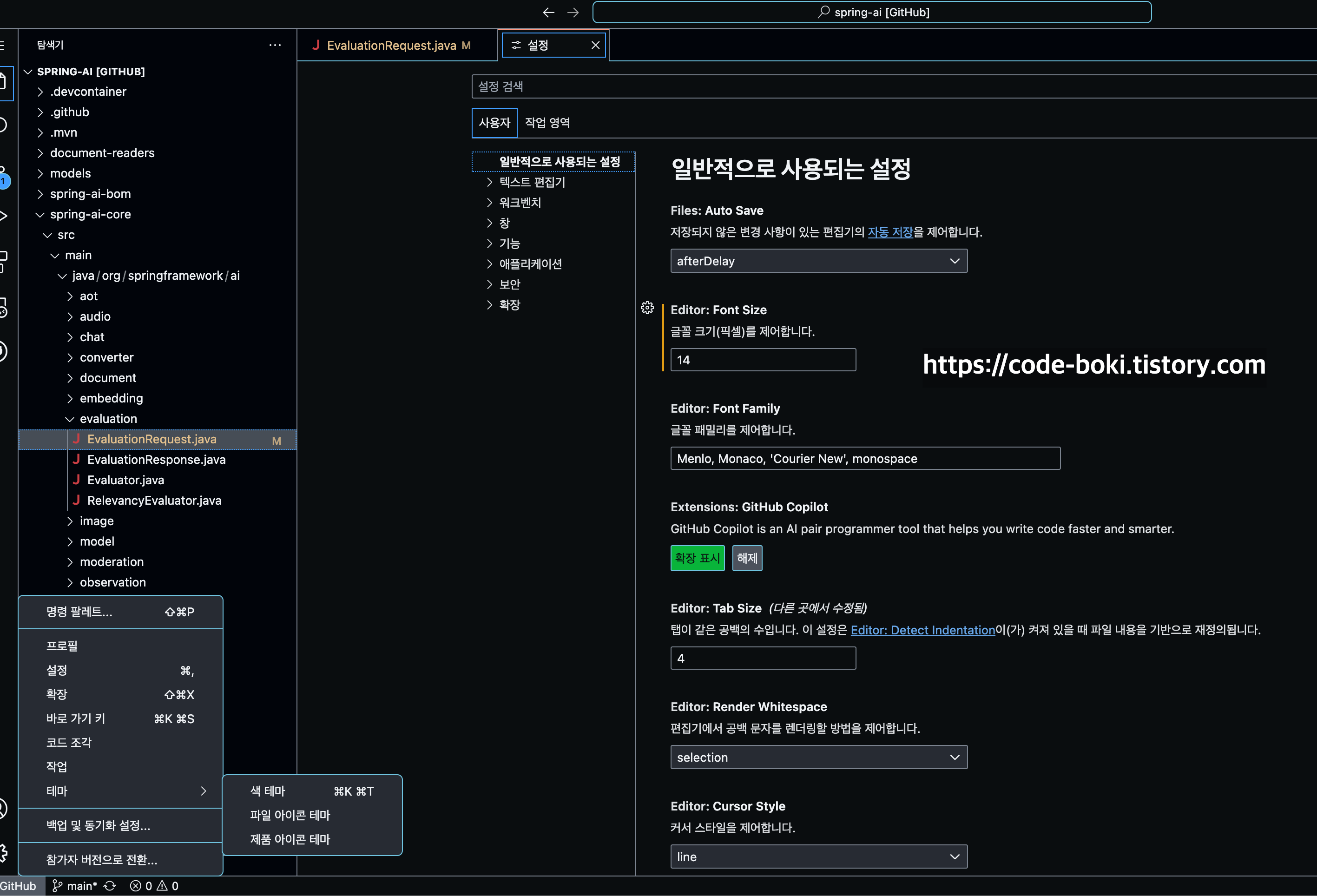Image resolution: width=1317 pixels, height=896 pixels.
Task: Click the Editor Font Size input field
Action: coord(762,360)
